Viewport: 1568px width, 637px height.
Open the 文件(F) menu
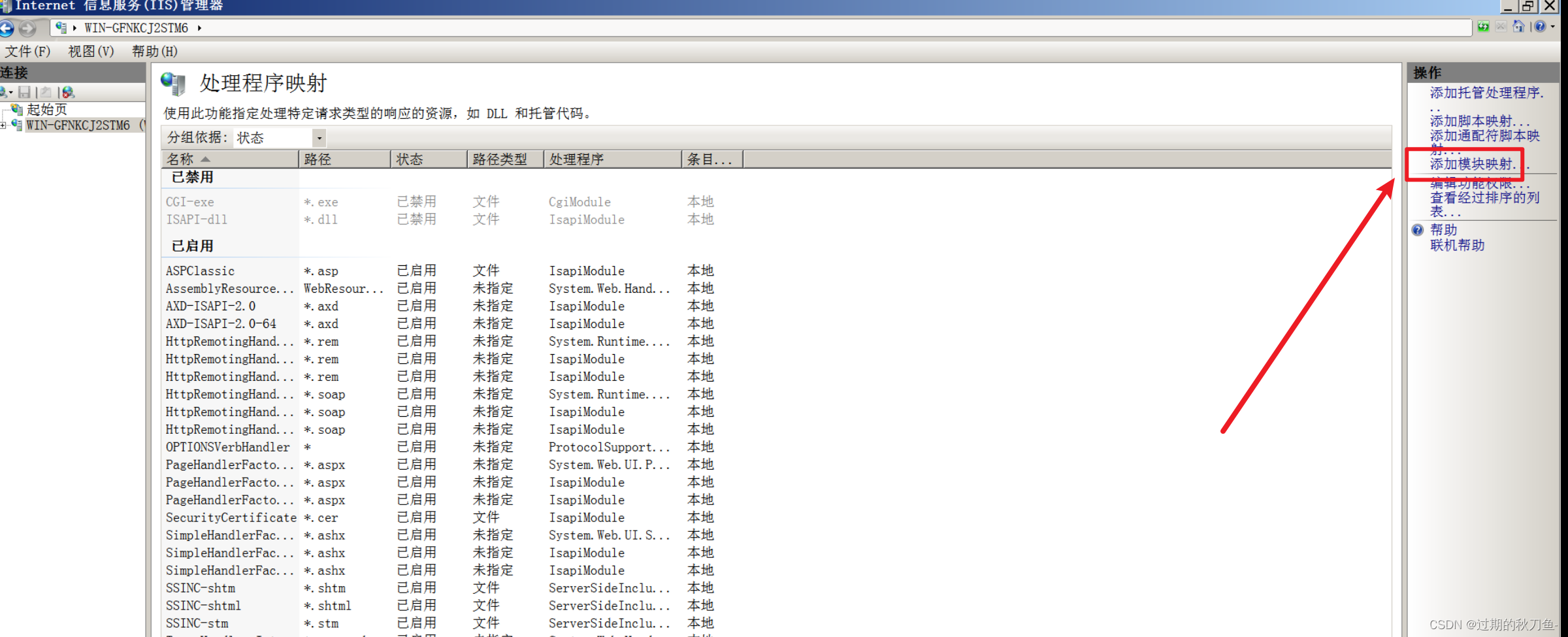[27, 52]
